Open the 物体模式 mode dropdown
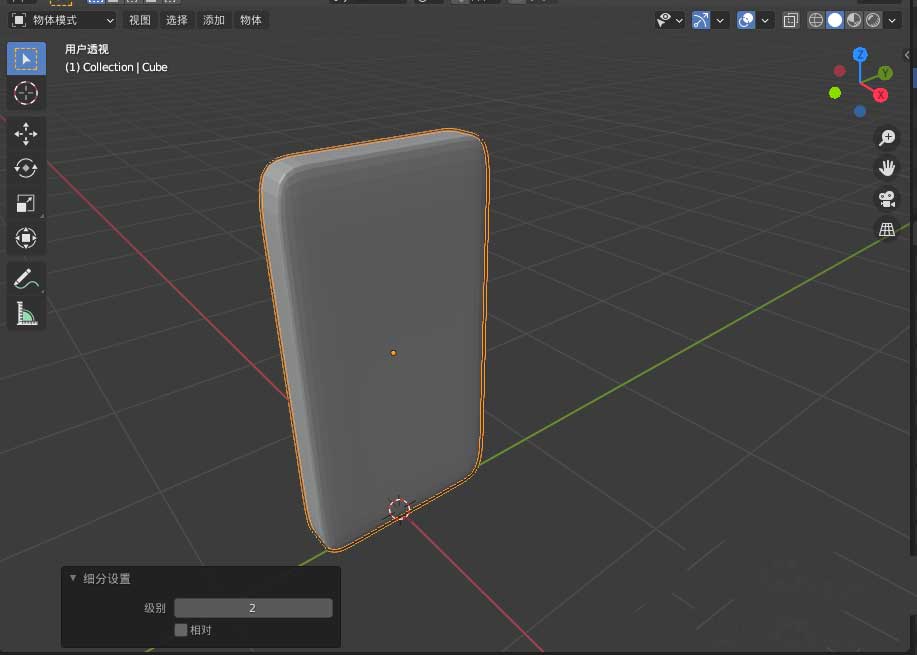The height and width of the screenshot is (655, 917). [x=63, y=20]
